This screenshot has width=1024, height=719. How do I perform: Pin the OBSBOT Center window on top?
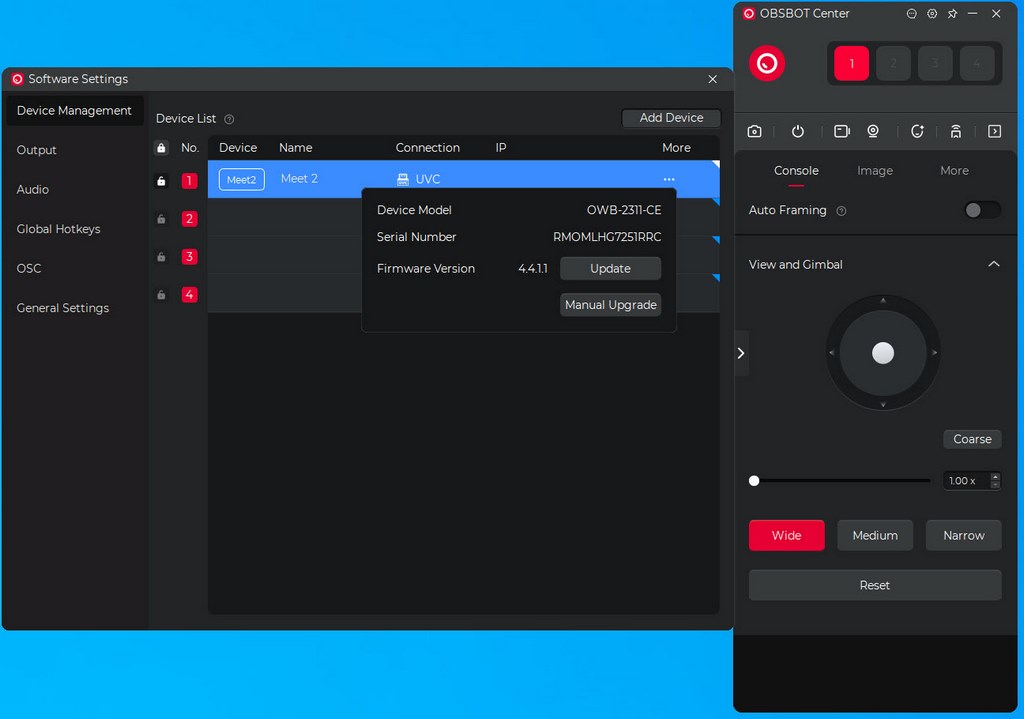952,14
